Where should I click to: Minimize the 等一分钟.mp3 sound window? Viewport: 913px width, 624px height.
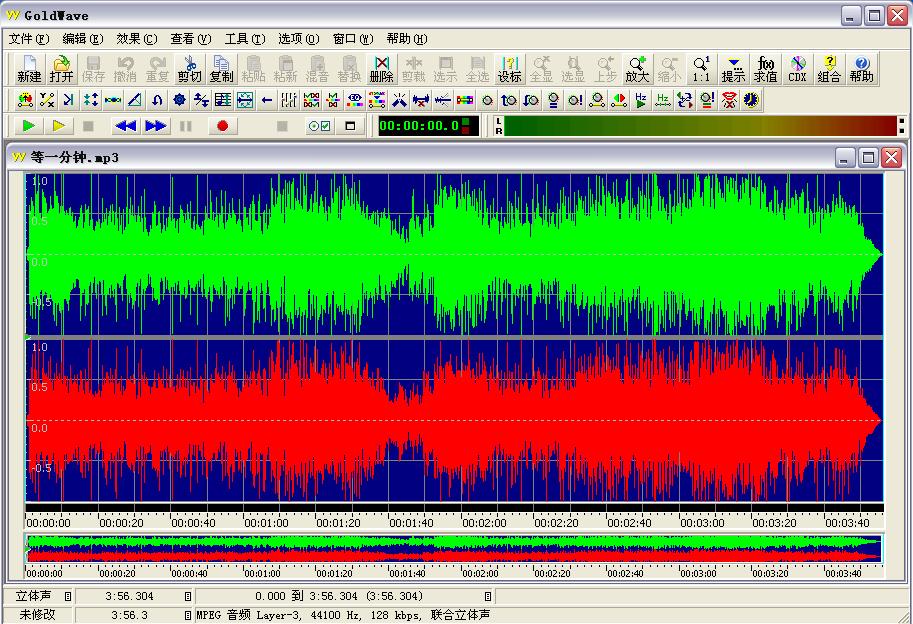coord(845,157)
